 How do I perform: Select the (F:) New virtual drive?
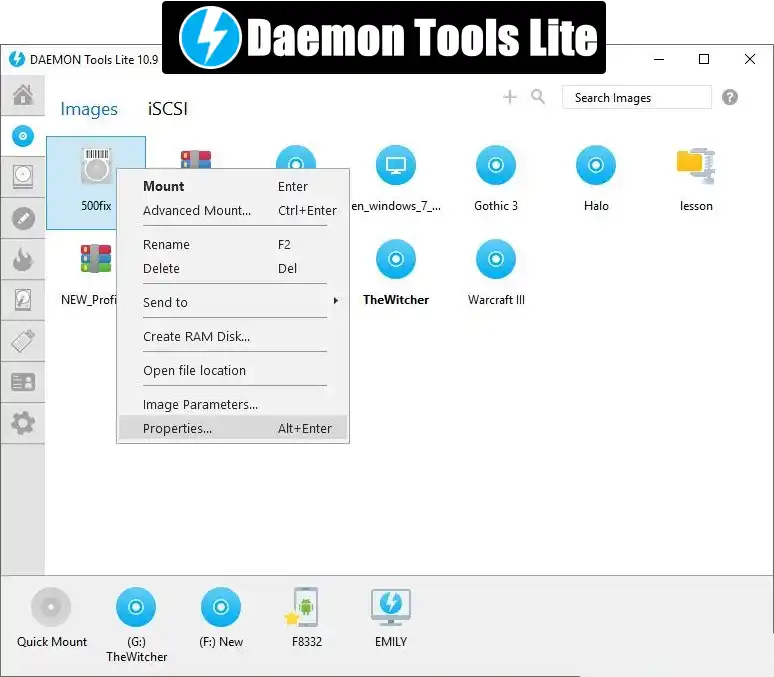click(221, 607)
